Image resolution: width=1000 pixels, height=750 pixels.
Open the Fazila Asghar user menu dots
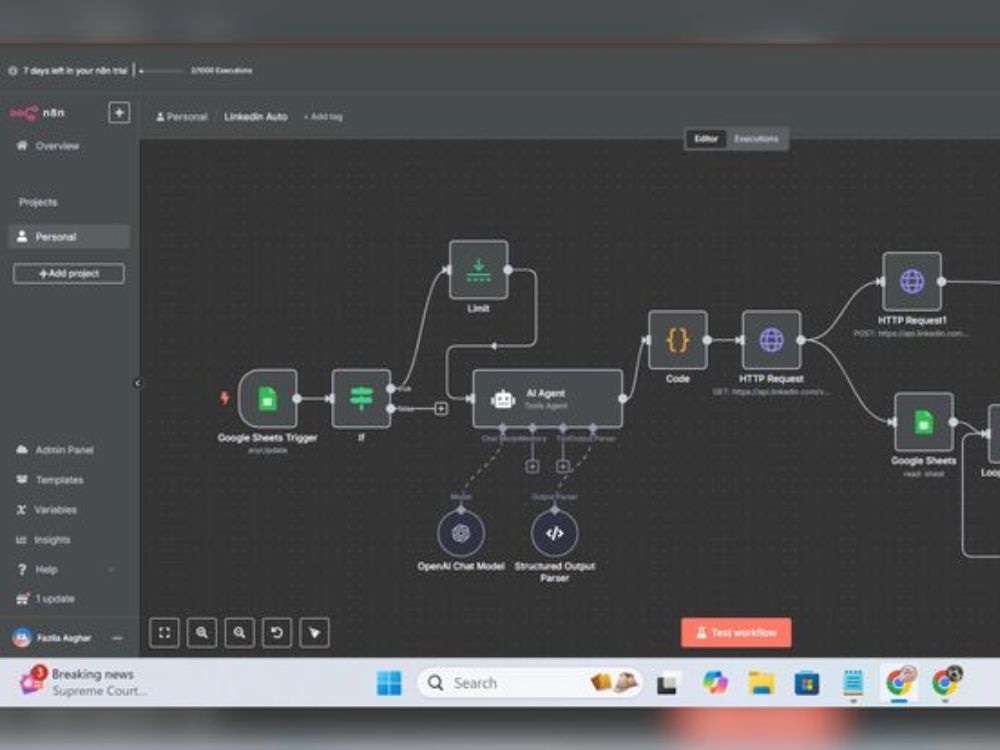point(117,638)
